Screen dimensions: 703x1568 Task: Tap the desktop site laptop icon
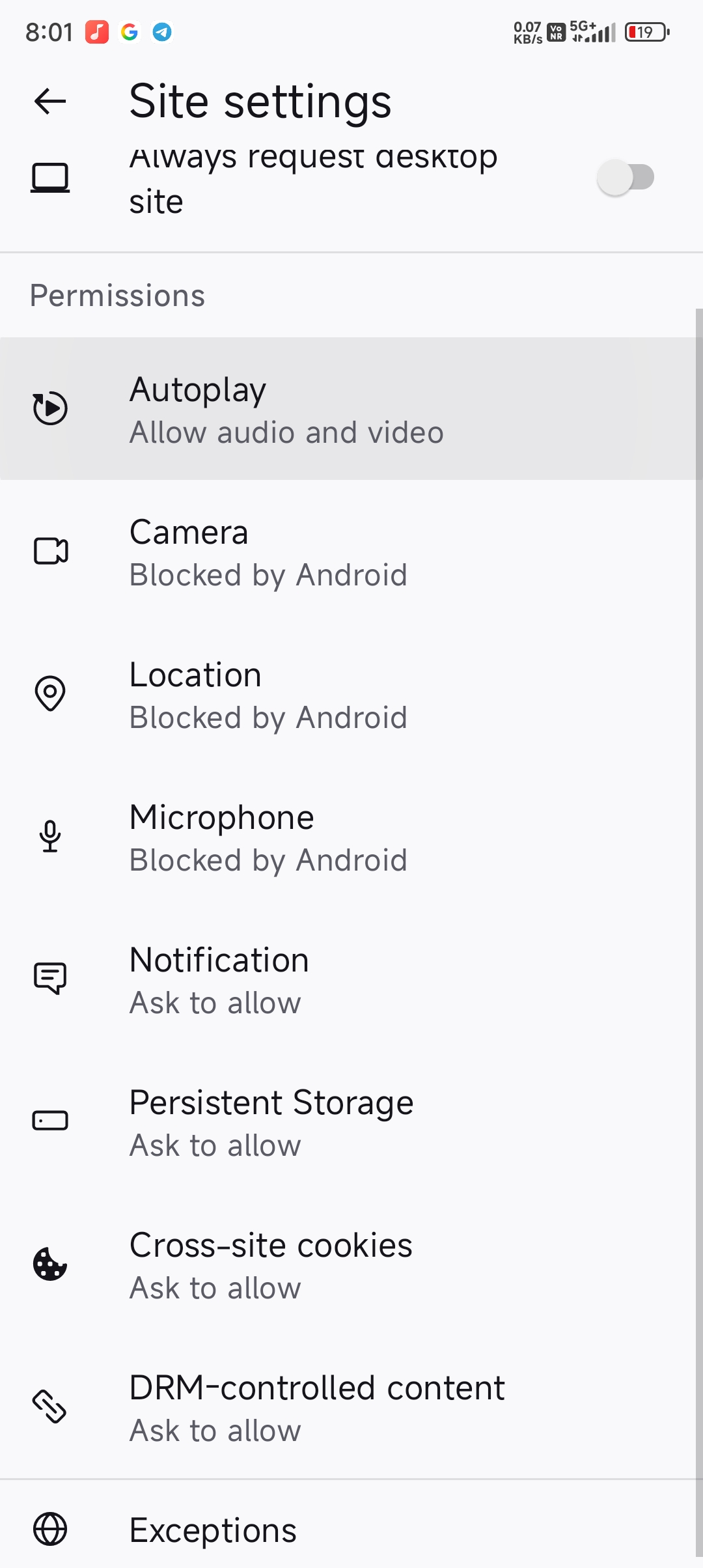coord(50,178)
